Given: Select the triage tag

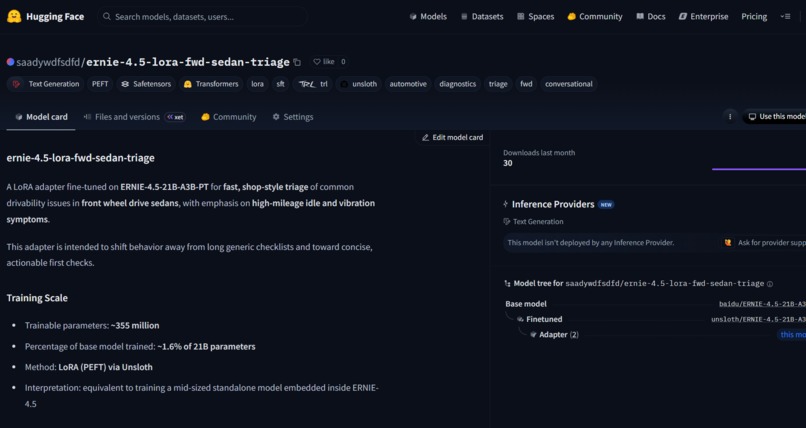Looking at the screenshot, I should tap(498, 84).
